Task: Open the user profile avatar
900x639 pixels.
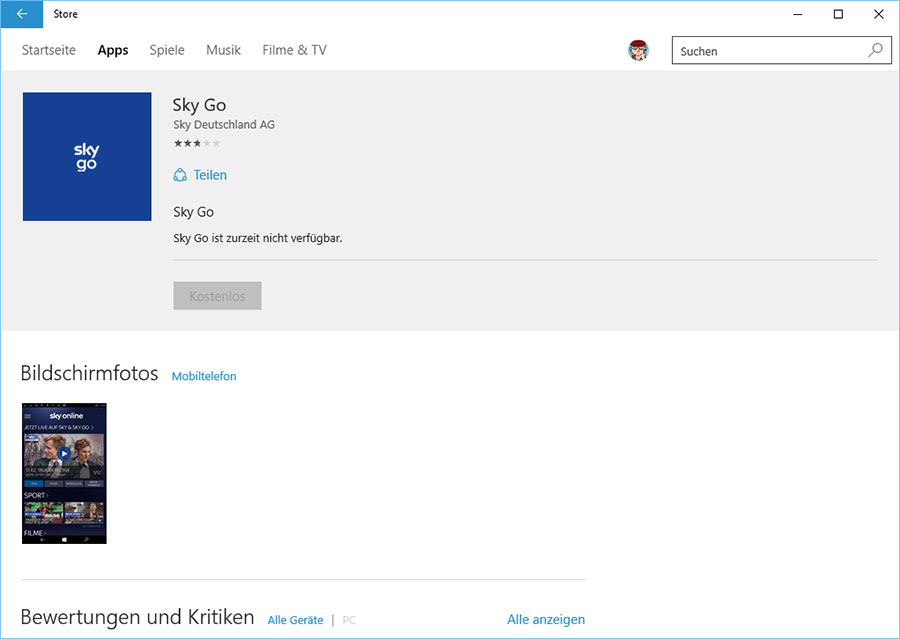Action: click(x=639, y=50)
